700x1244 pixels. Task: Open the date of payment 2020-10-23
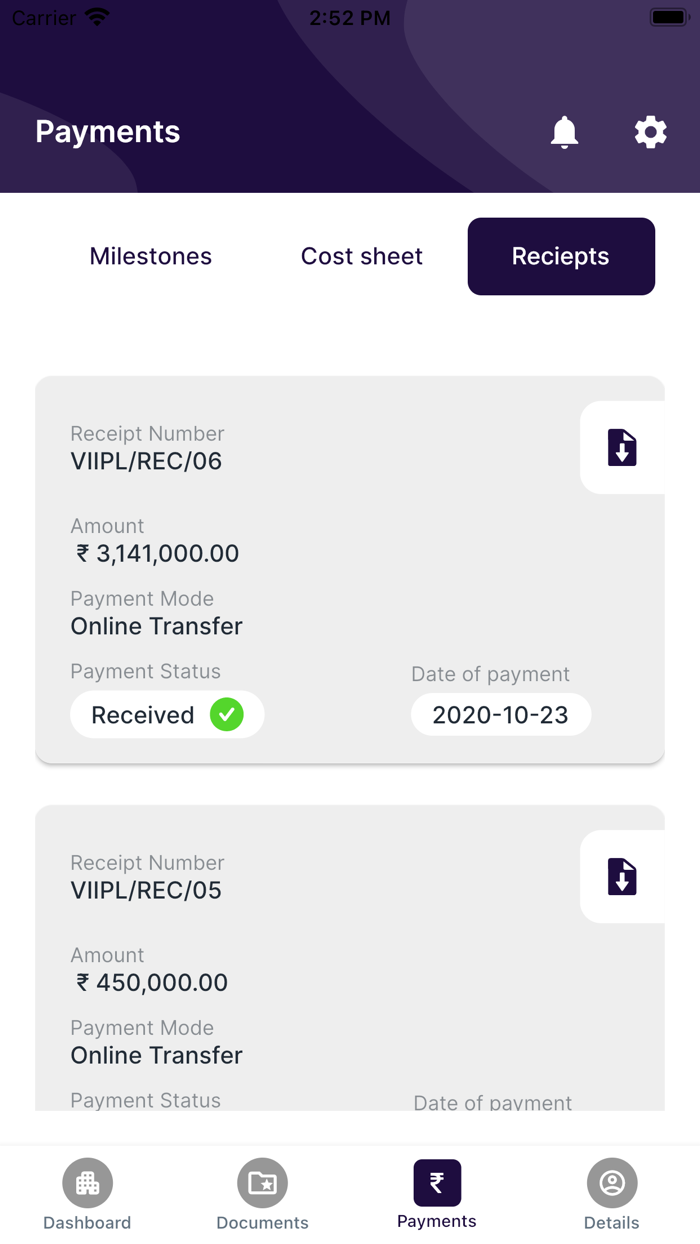(x=500, y=714)
